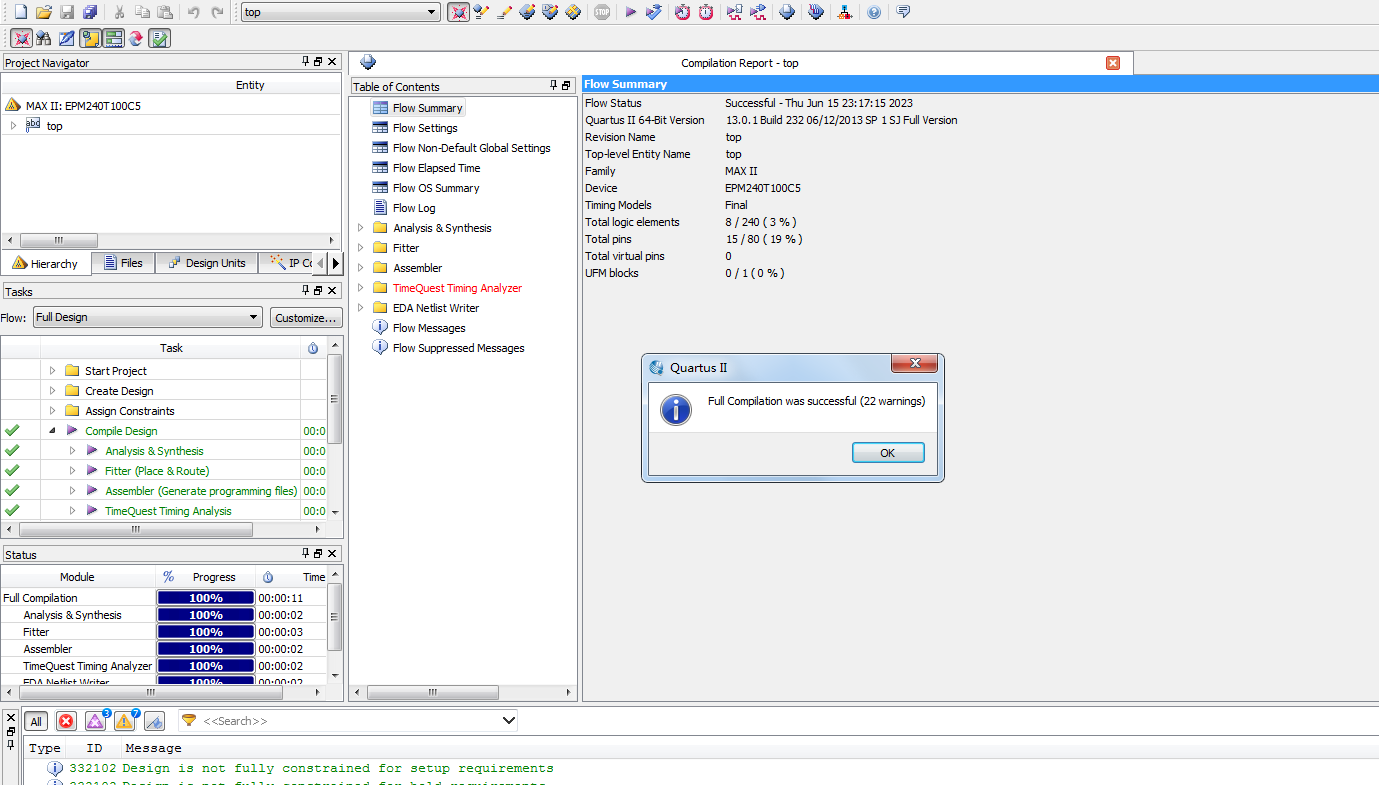The width and height of the screenshot is (1379, 785).
Task: Click the speech bubble feedback icon
Action: 903,12
